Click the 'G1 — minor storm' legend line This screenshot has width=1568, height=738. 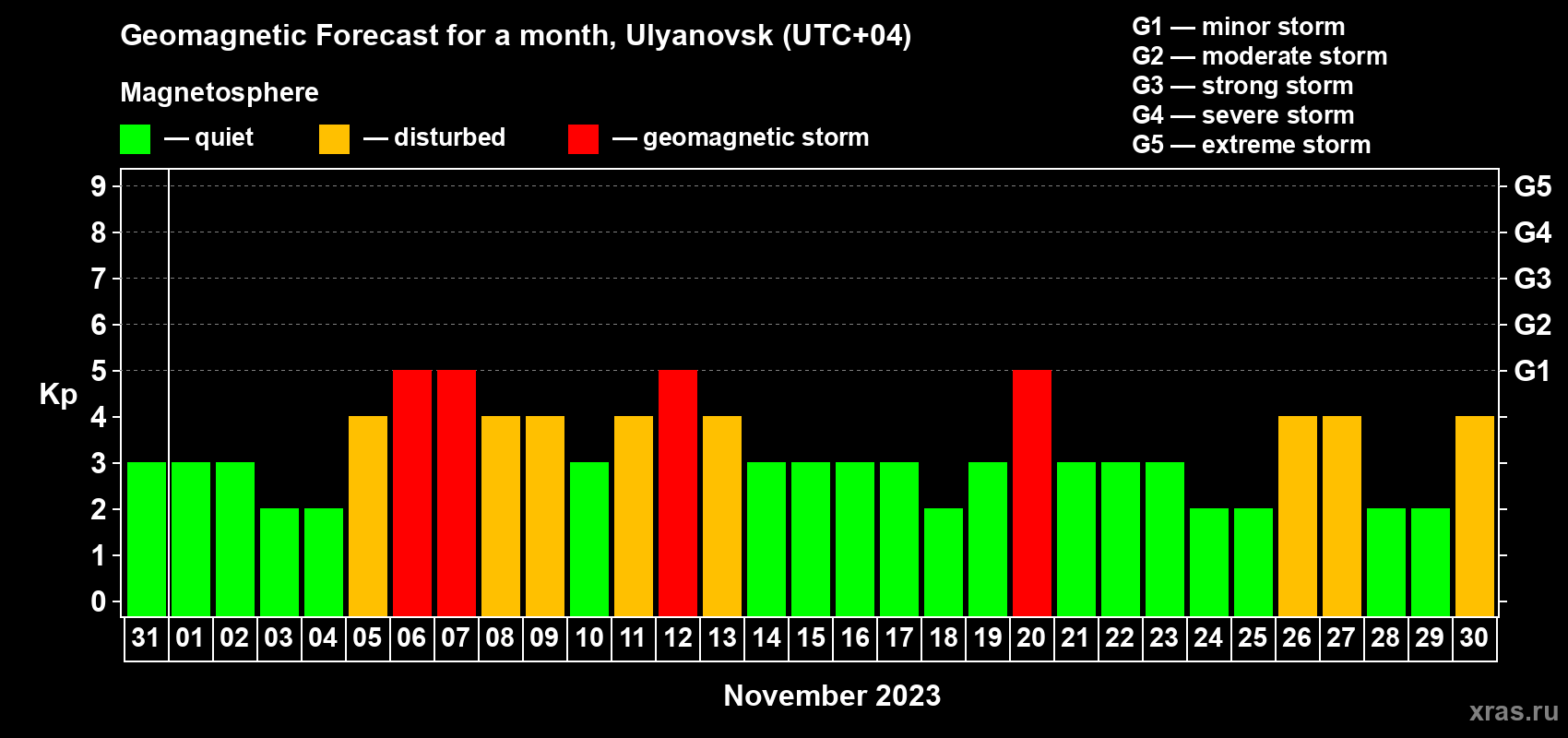pos(1238,27)
